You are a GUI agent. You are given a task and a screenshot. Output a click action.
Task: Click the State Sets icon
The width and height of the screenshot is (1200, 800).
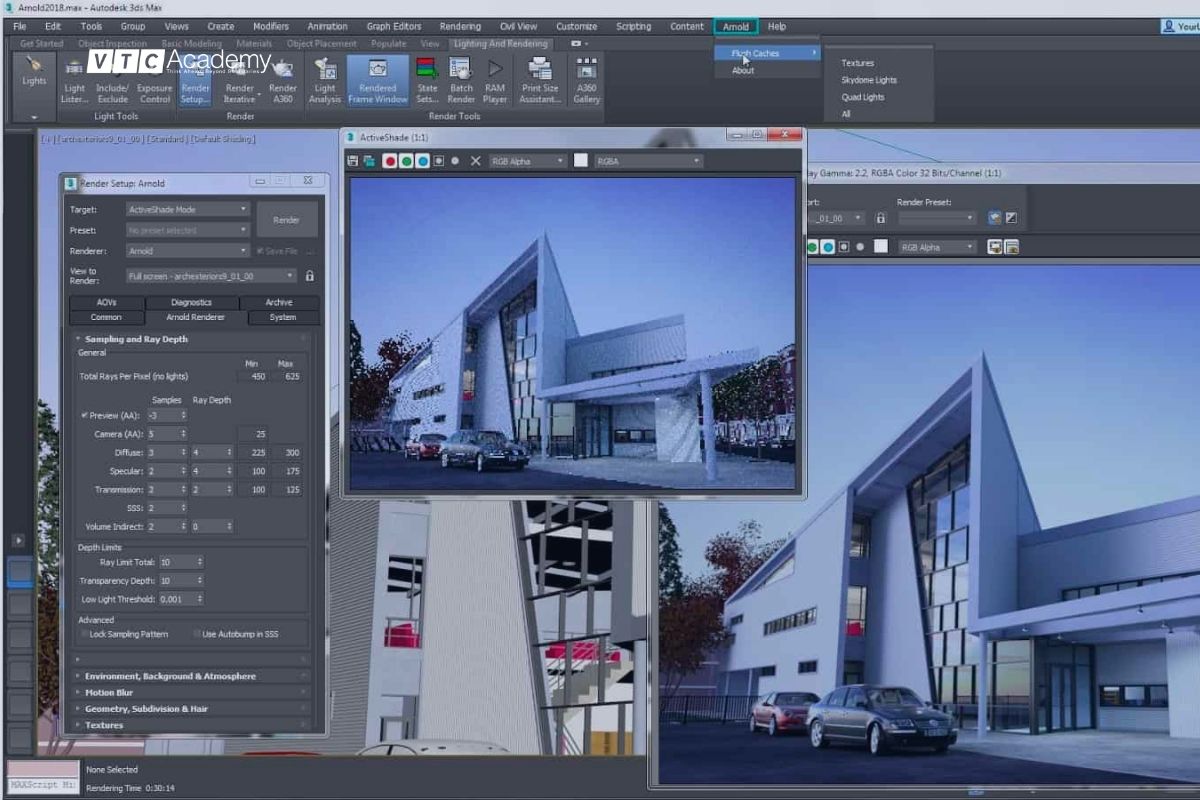pyautogui.click(x=427, y=88)
